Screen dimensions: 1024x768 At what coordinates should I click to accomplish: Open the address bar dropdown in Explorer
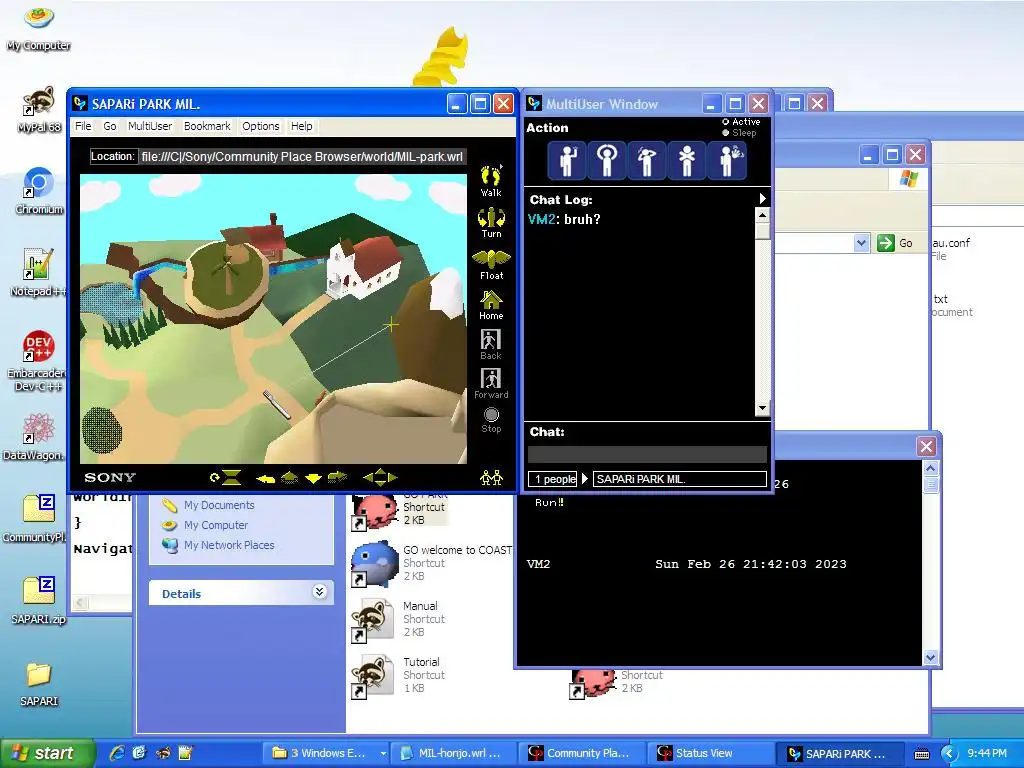(x=861, y=243)
